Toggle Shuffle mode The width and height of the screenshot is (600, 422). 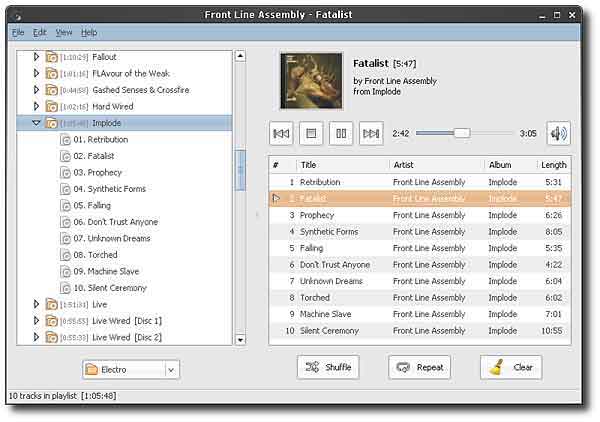(327, 367)
